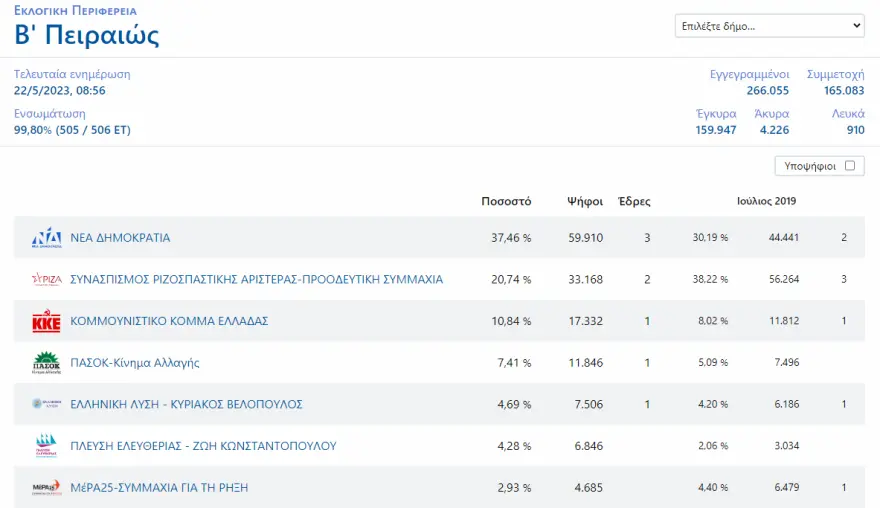Select ΕΛΛΗΝΙΚΗ ΛΥΣΗ - ΚΥΡΙΑΚΟΣ ΒΕΛΟΠΟΥΛΟΣ link
880x508 pixels.
point(186,405)
